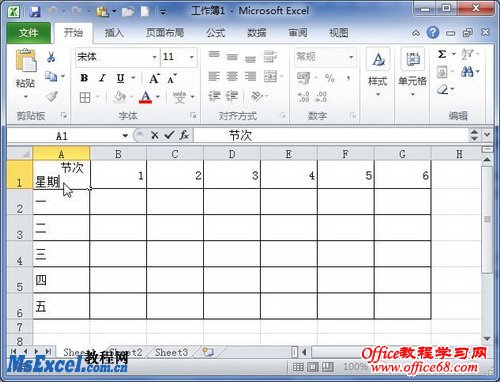
Task: Switch to the 数据 Data tab
Action: point(256,33)
